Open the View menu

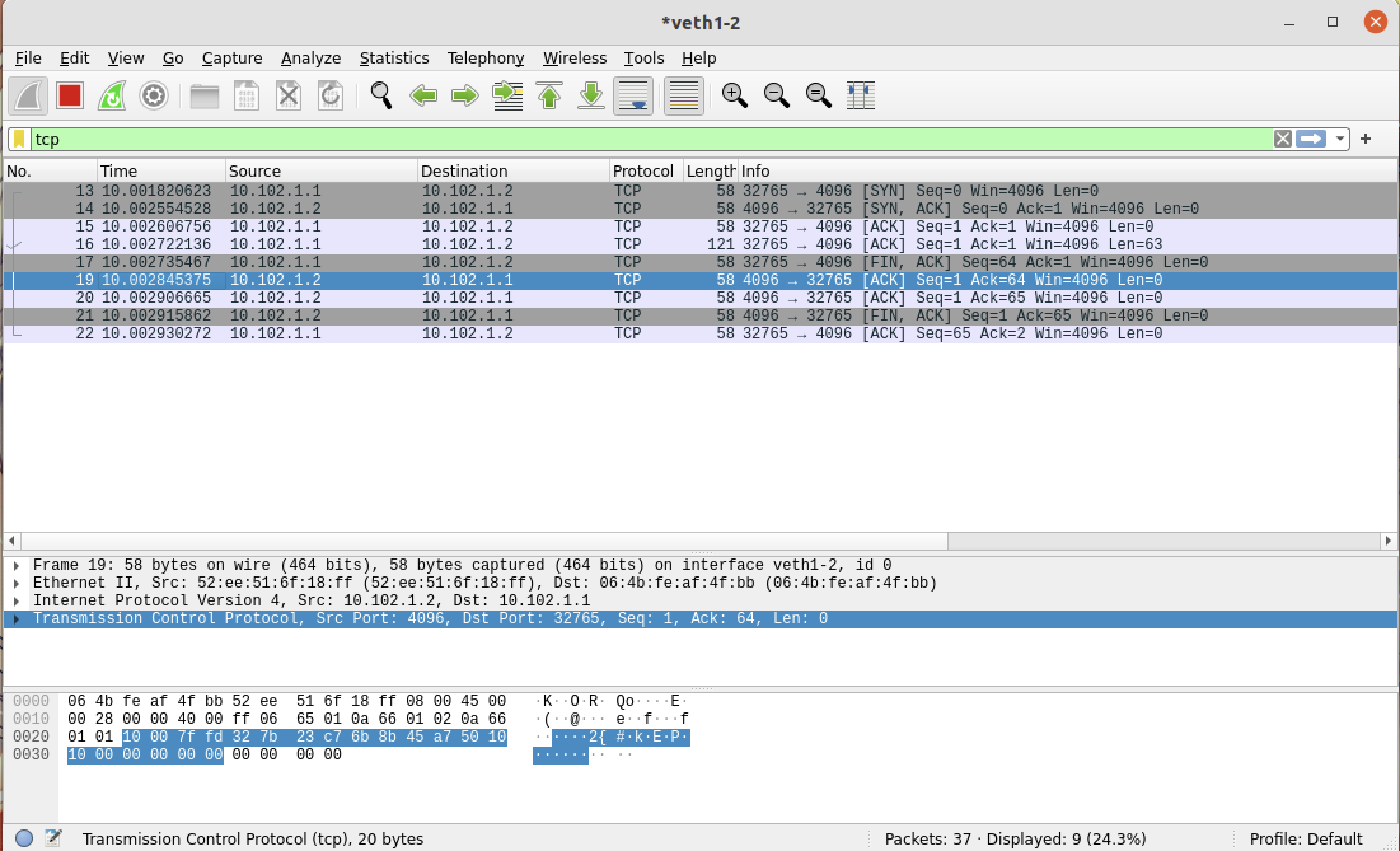tap(125, 58)
